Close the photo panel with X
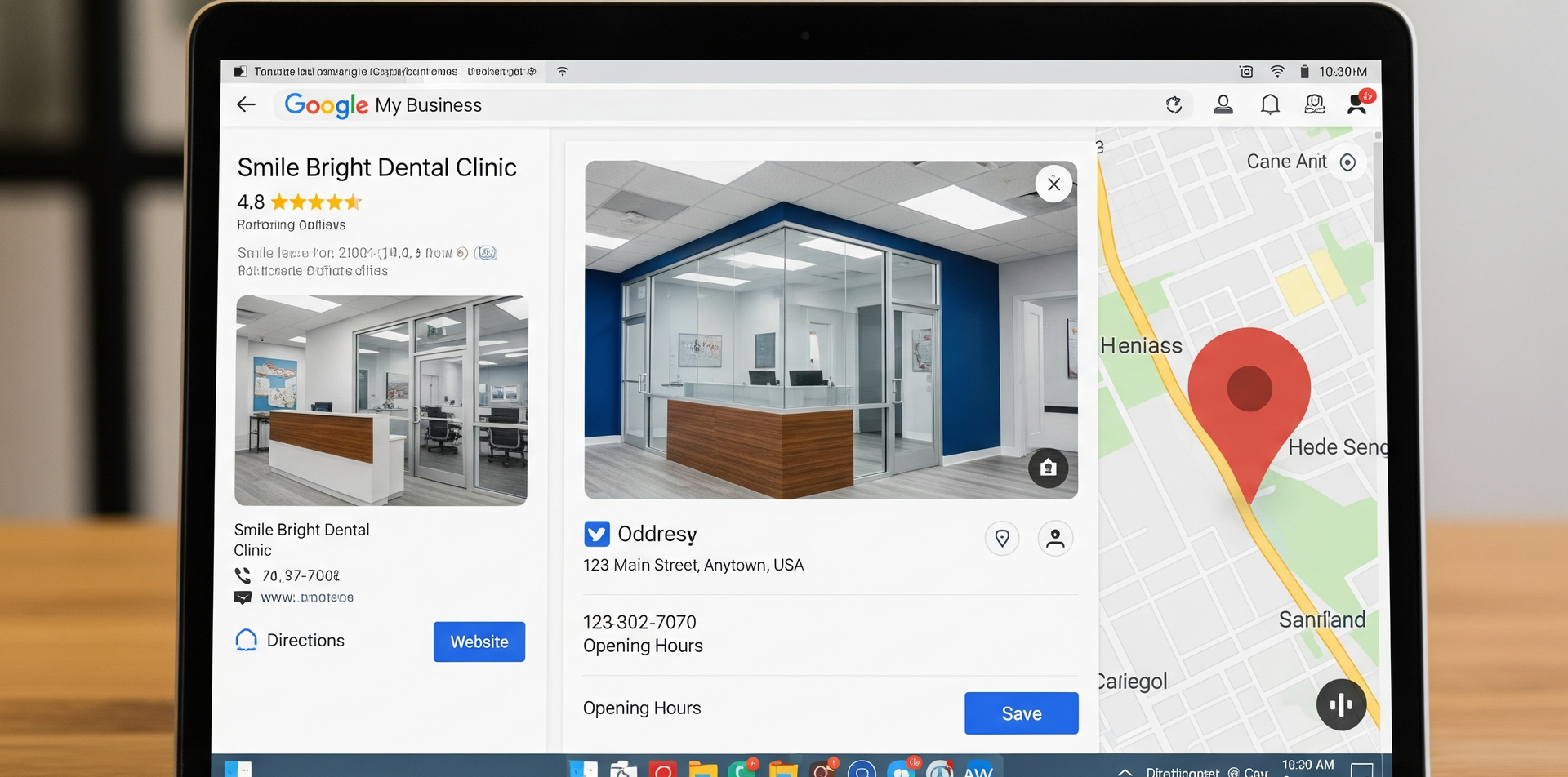 [1053, 184]
